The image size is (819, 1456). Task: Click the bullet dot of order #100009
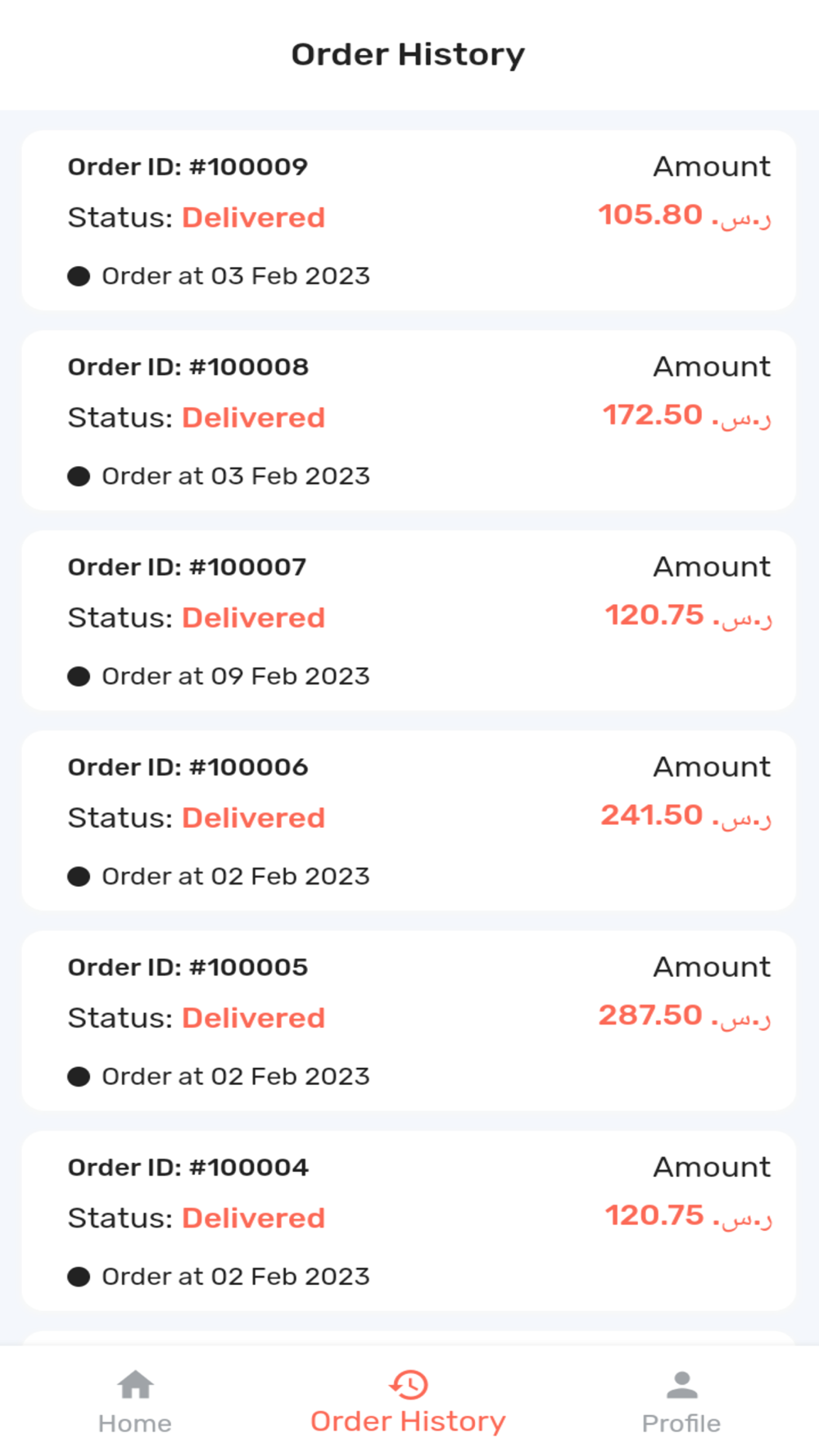pos(79,277)
